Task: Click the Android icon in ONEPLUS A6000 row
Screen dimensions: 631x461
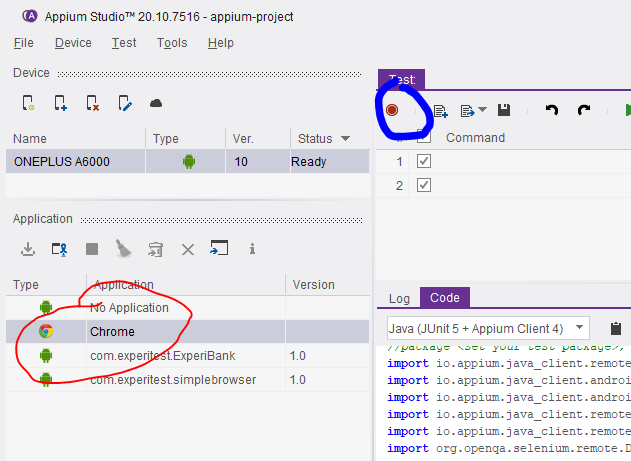Action: coord(189,162)
